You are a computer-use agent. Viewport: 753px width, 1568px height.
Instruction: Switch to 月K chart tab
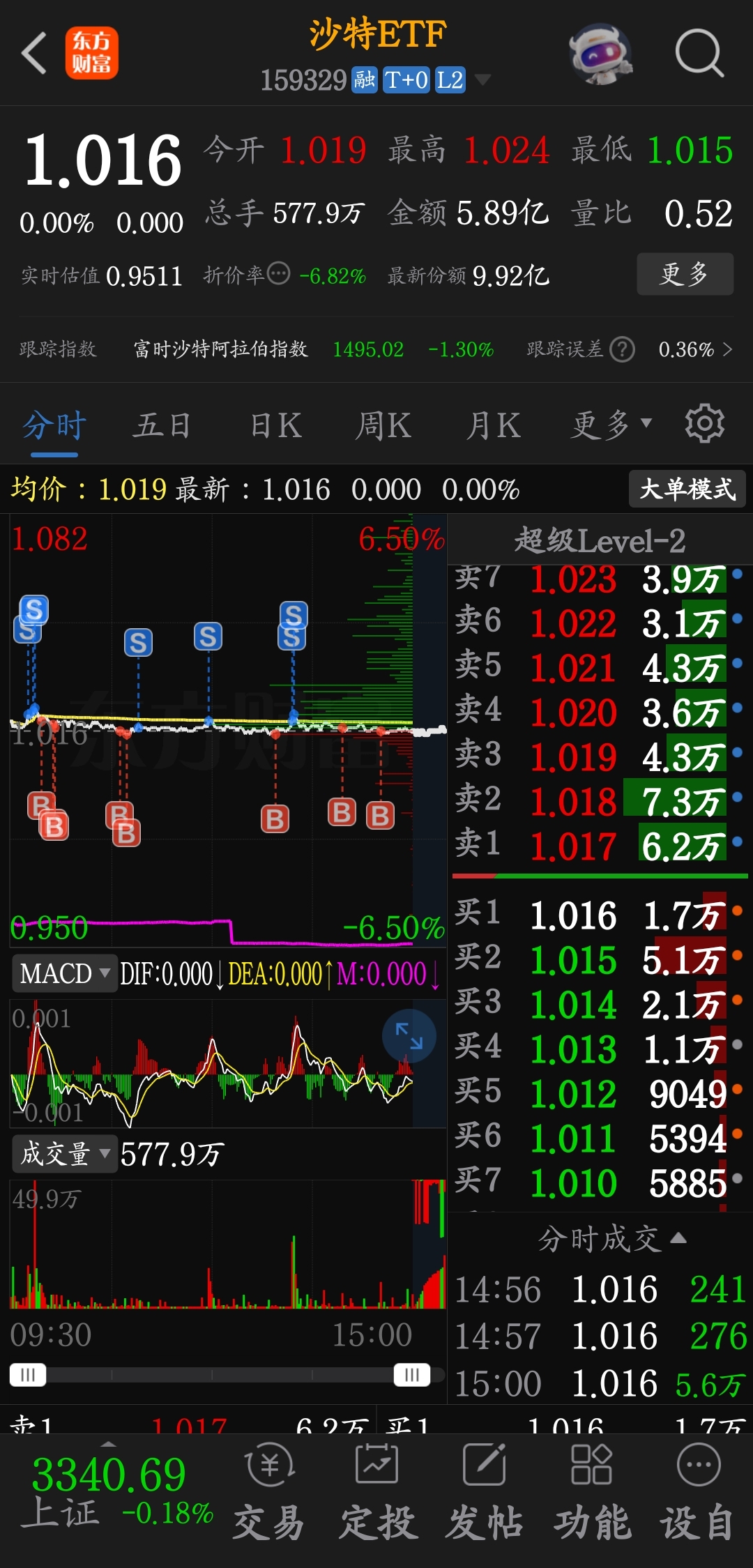(494, 425)
